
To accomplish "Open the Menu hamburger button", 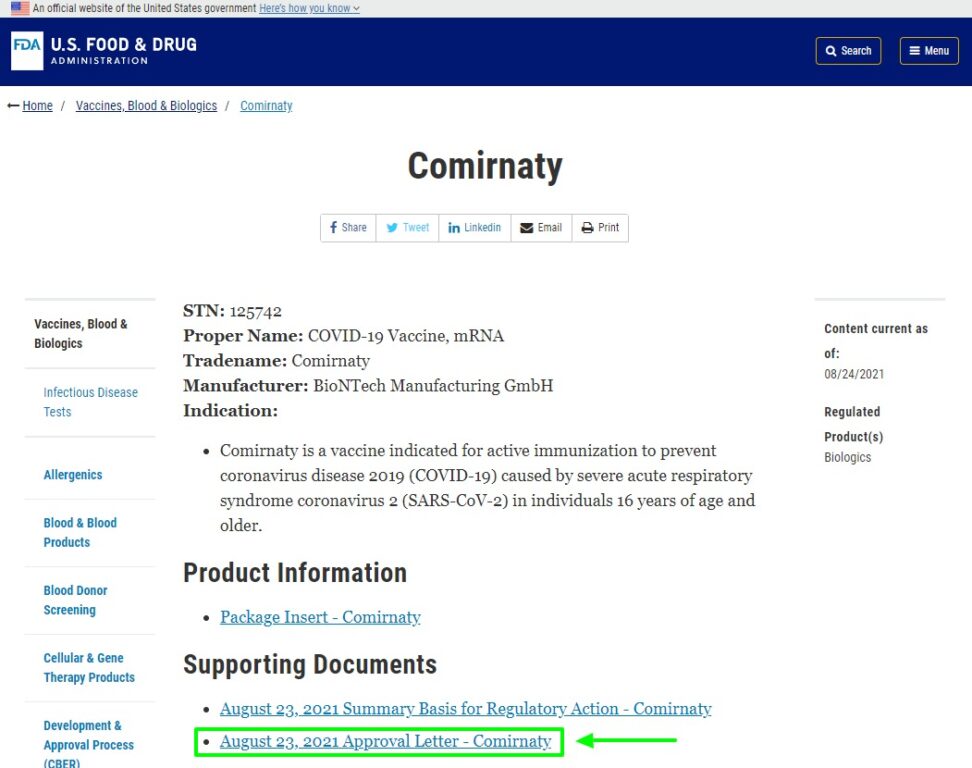I will 929,51.
